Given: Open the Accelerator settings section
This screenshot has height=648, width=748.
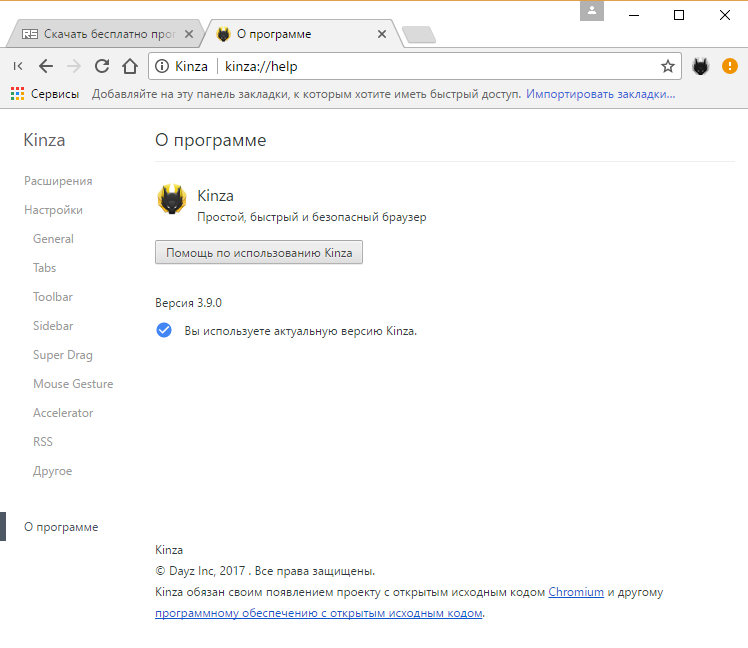Looking at the screenshot, I should click(x=63, y=413).
